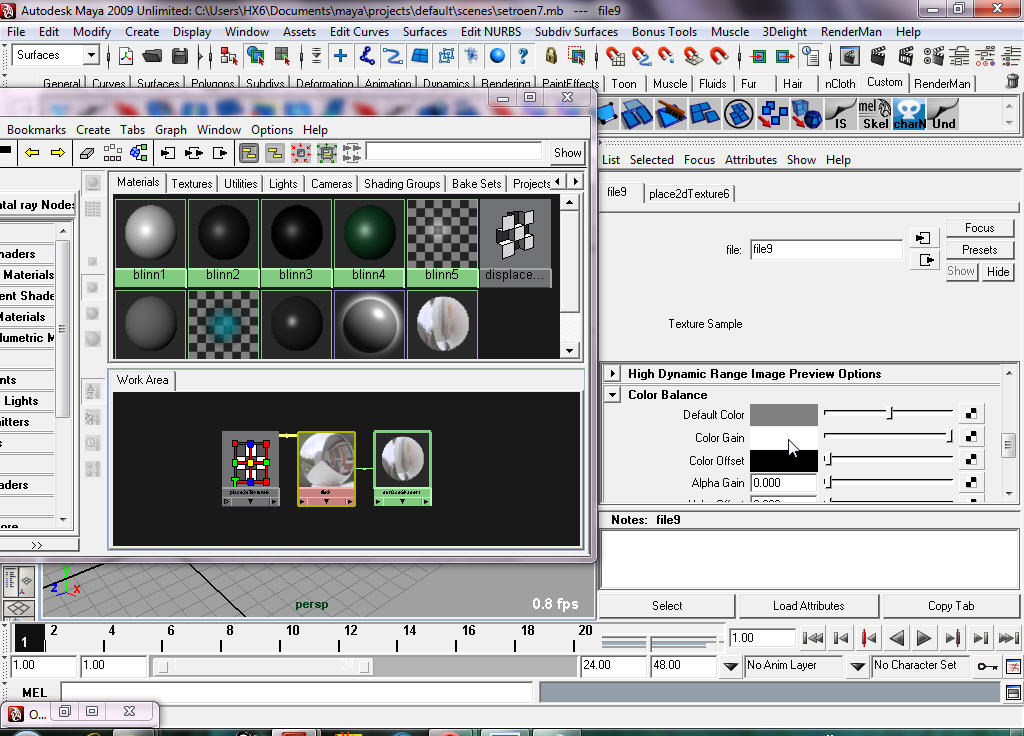Rearrange the Hypershade graph
This screenshot has height=736, width=1024.
click(112, 153)
